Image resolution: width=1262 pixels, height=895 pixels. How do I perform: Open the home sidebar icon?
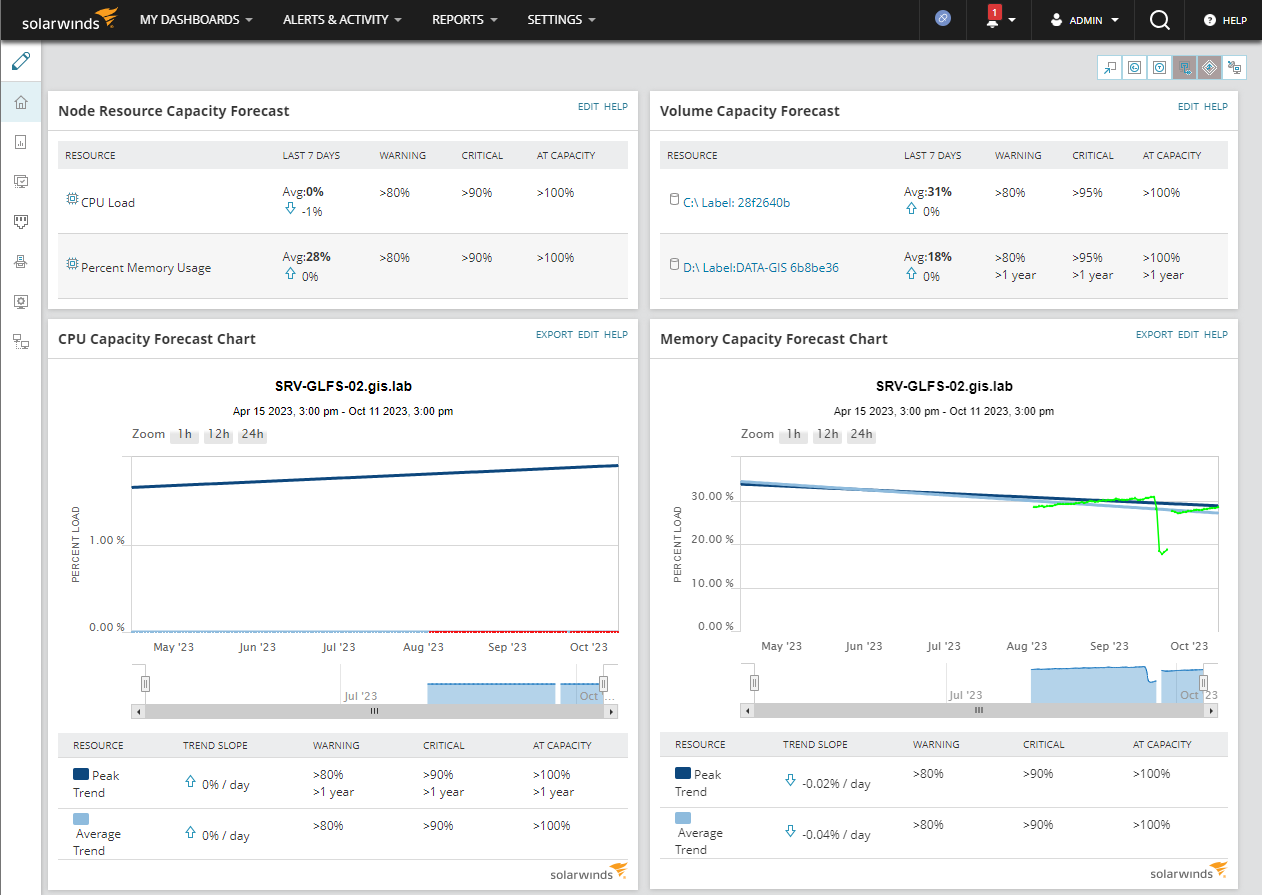(21, 102)
